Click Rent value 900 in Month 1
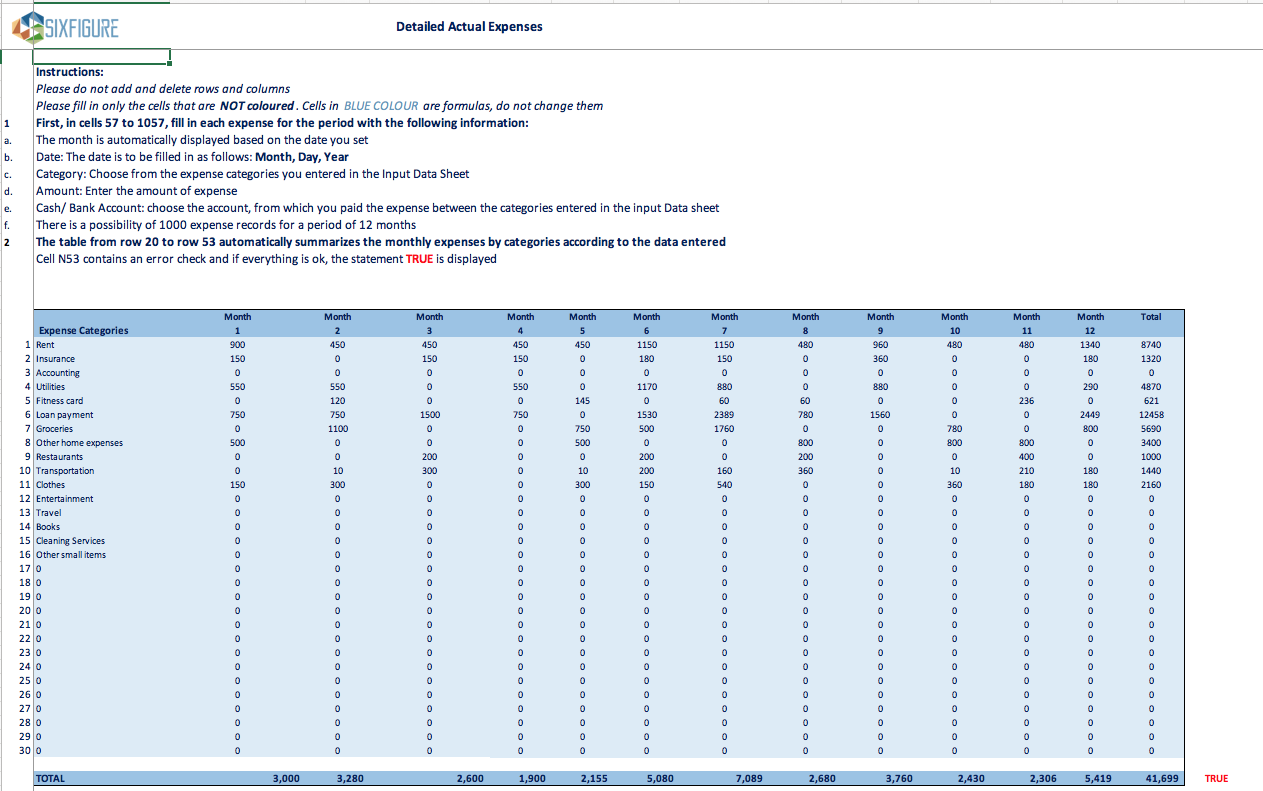The height and width of the screenshot is (791, 1263). (238, 345)
